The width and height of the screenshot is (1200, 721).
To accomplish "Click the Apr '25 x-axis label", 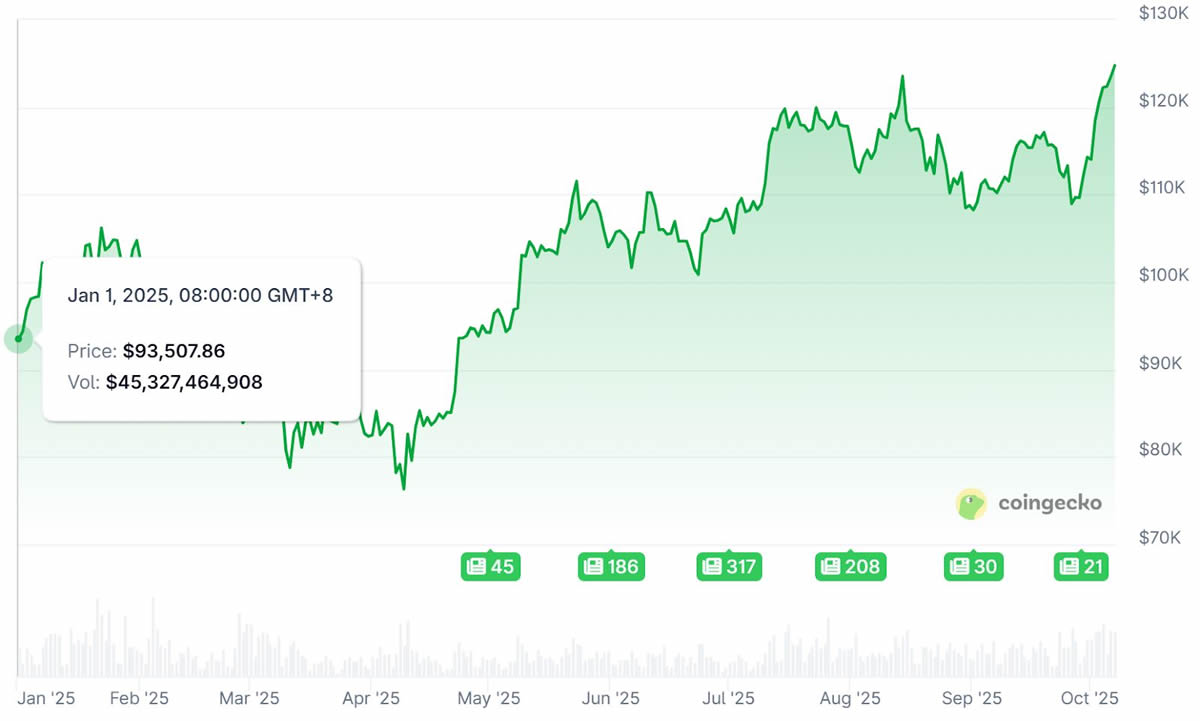I will (x=372, y=698).
